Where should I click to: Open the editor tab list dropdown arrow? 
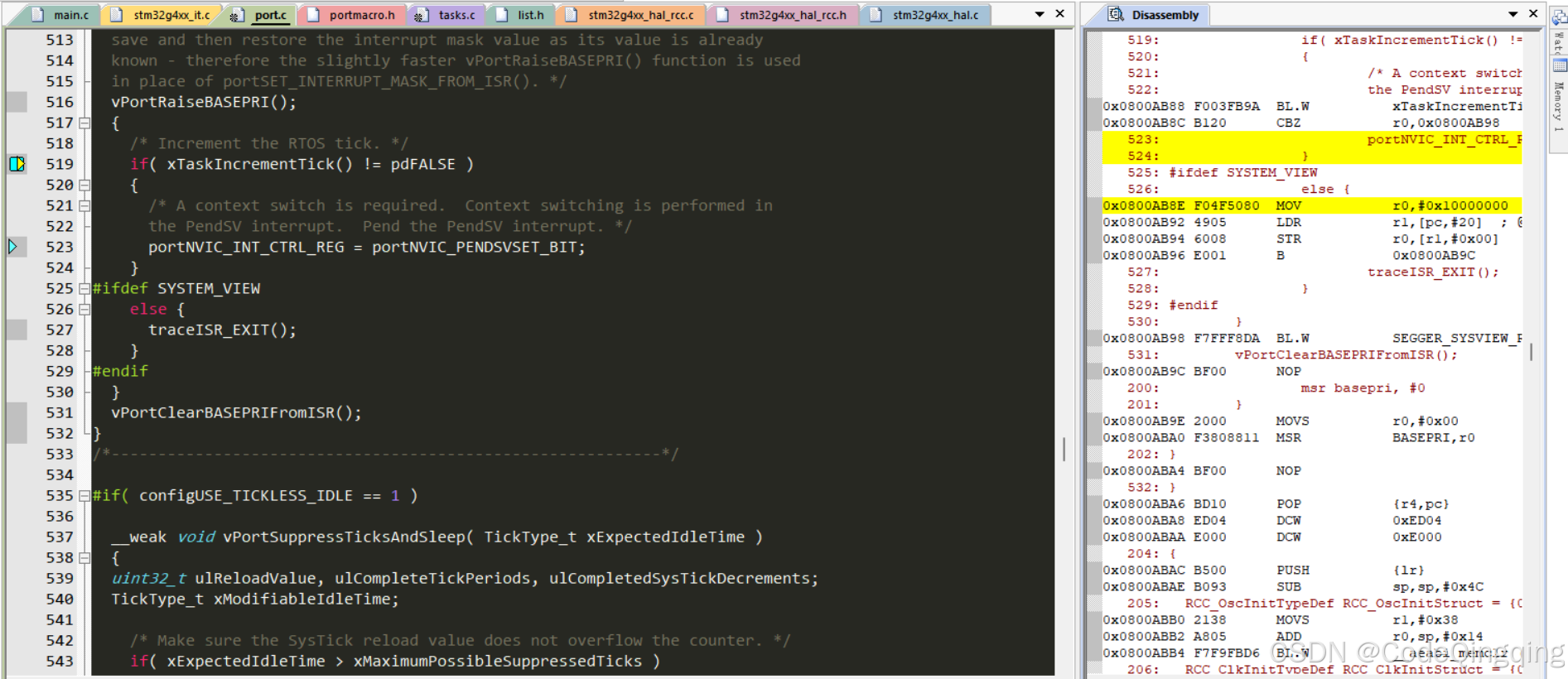click(1040, 14)
